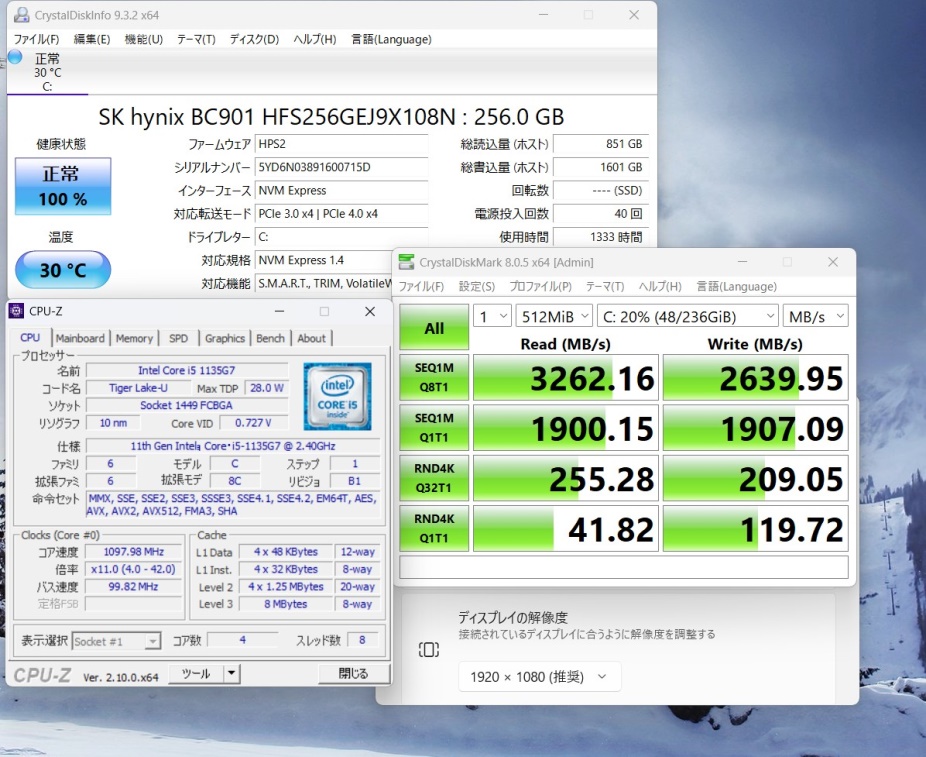The width and height of the screenshot is (926, 757).
Task: Click the power-on hours value 1333 時間
Action: [x=601, y=237]
